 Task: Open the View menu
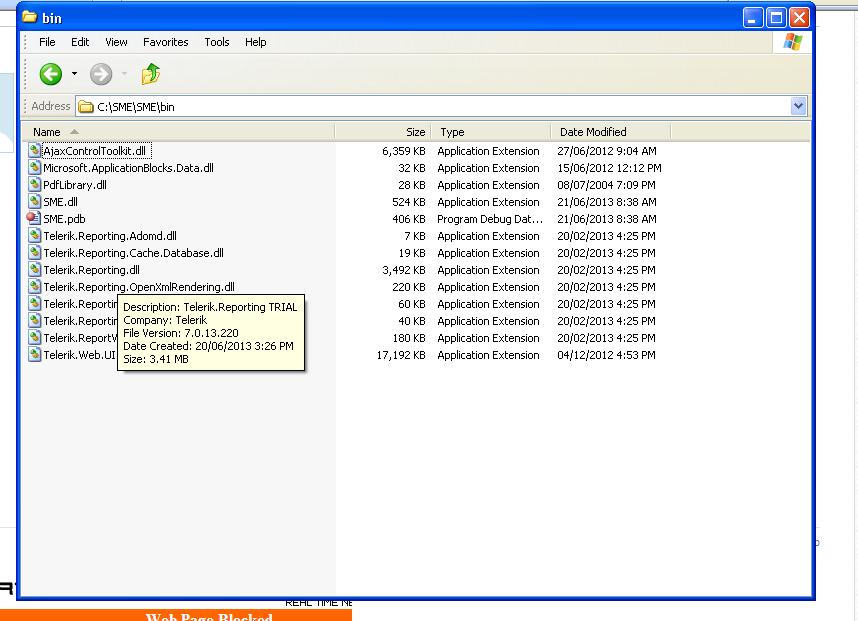[116, 42]
